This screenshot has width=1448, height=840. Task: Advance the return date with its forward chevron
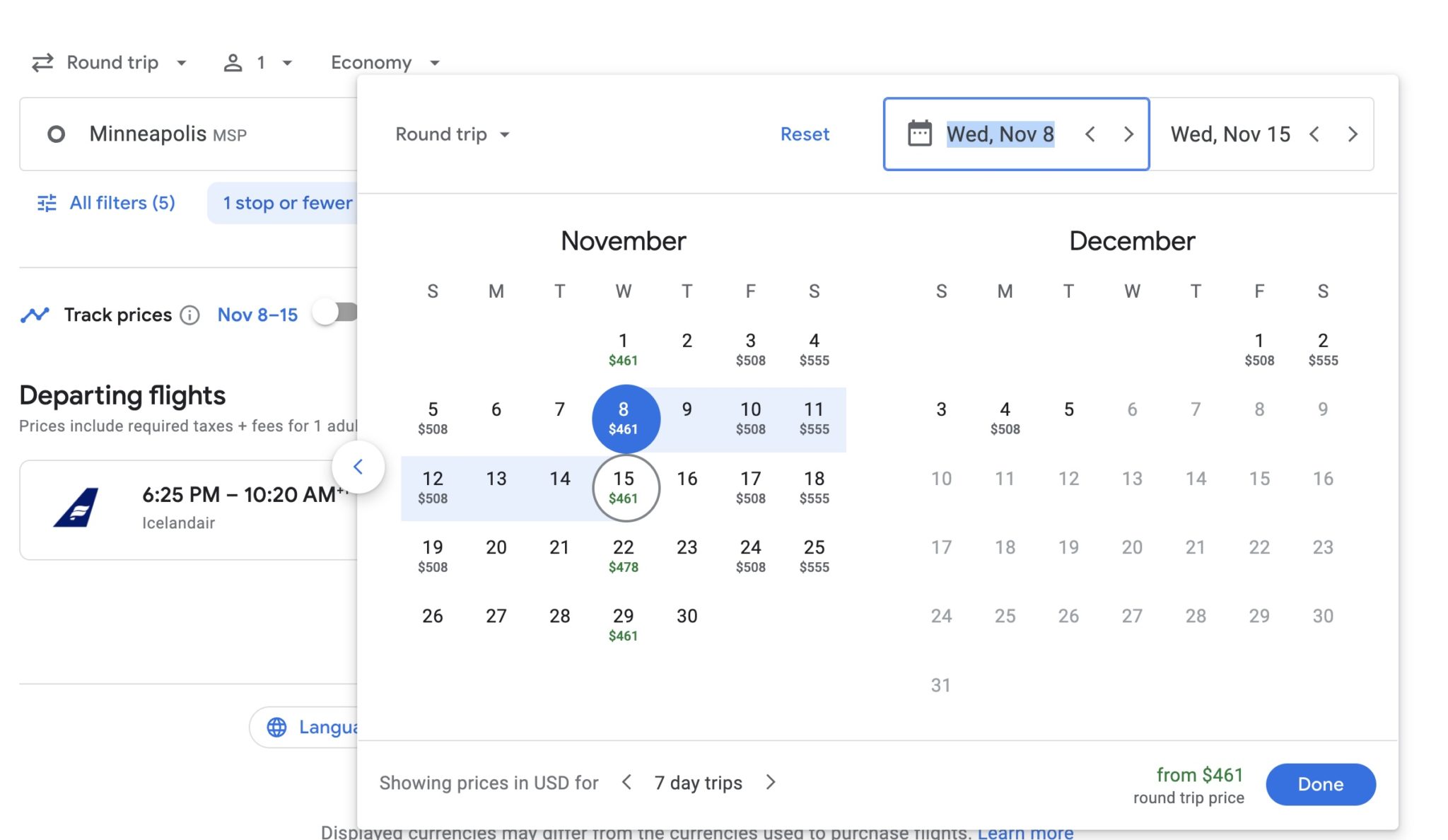point(1353,134)
